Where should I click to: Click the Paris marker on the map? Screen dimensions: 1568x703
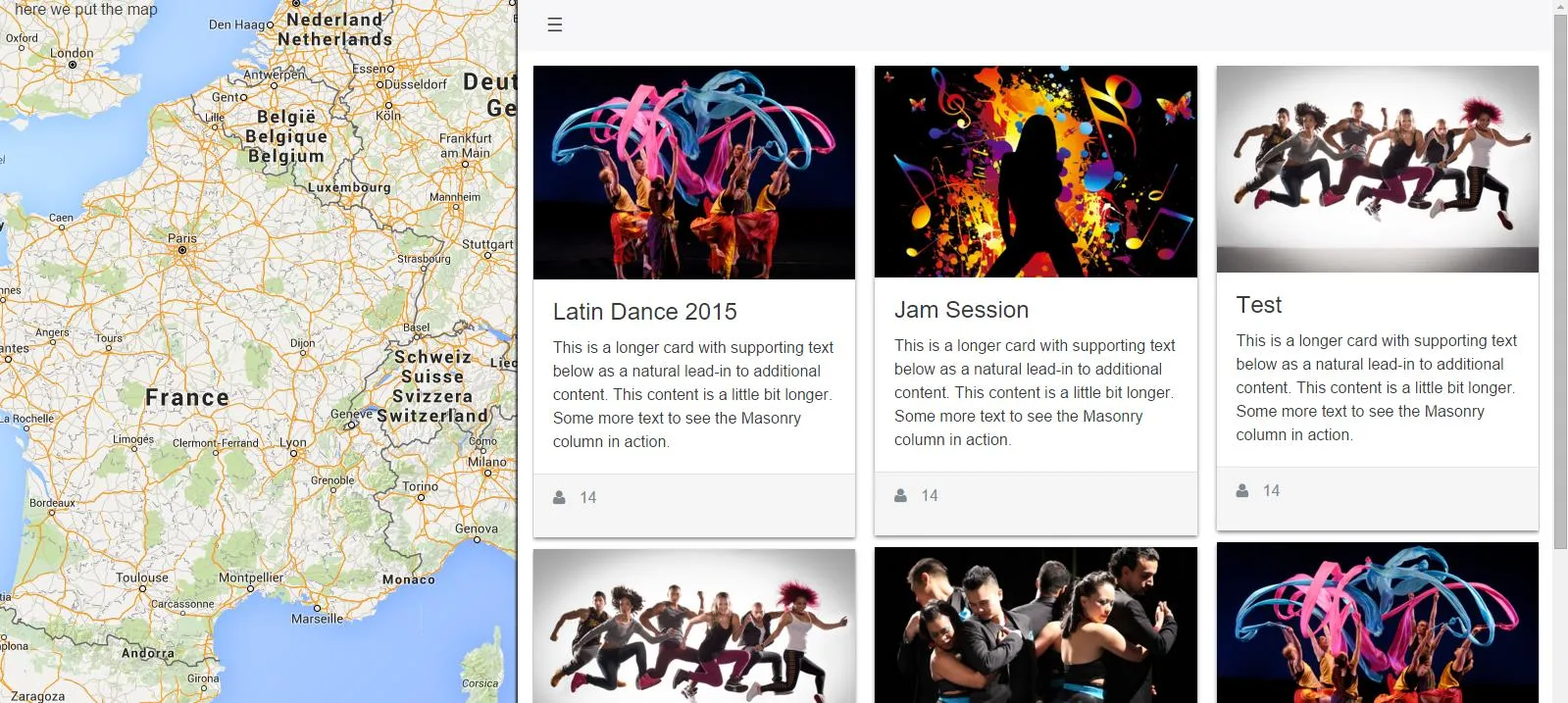(x=182, y=250)
